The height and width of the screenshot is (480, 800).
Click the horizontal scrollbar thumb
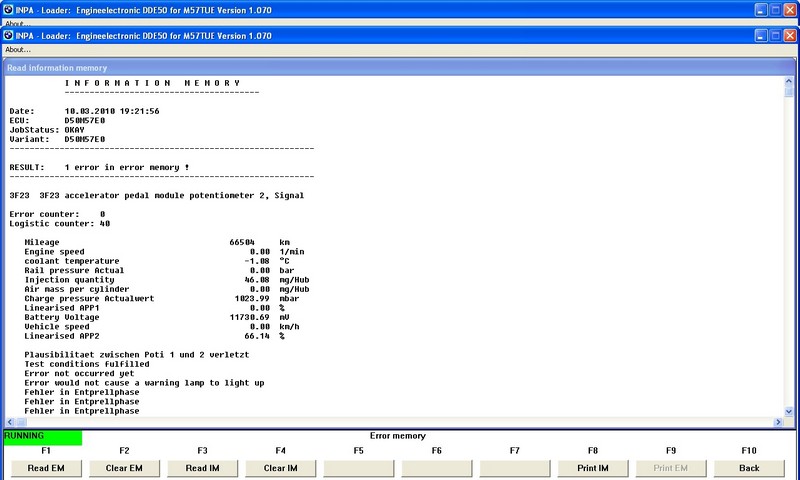21,422
